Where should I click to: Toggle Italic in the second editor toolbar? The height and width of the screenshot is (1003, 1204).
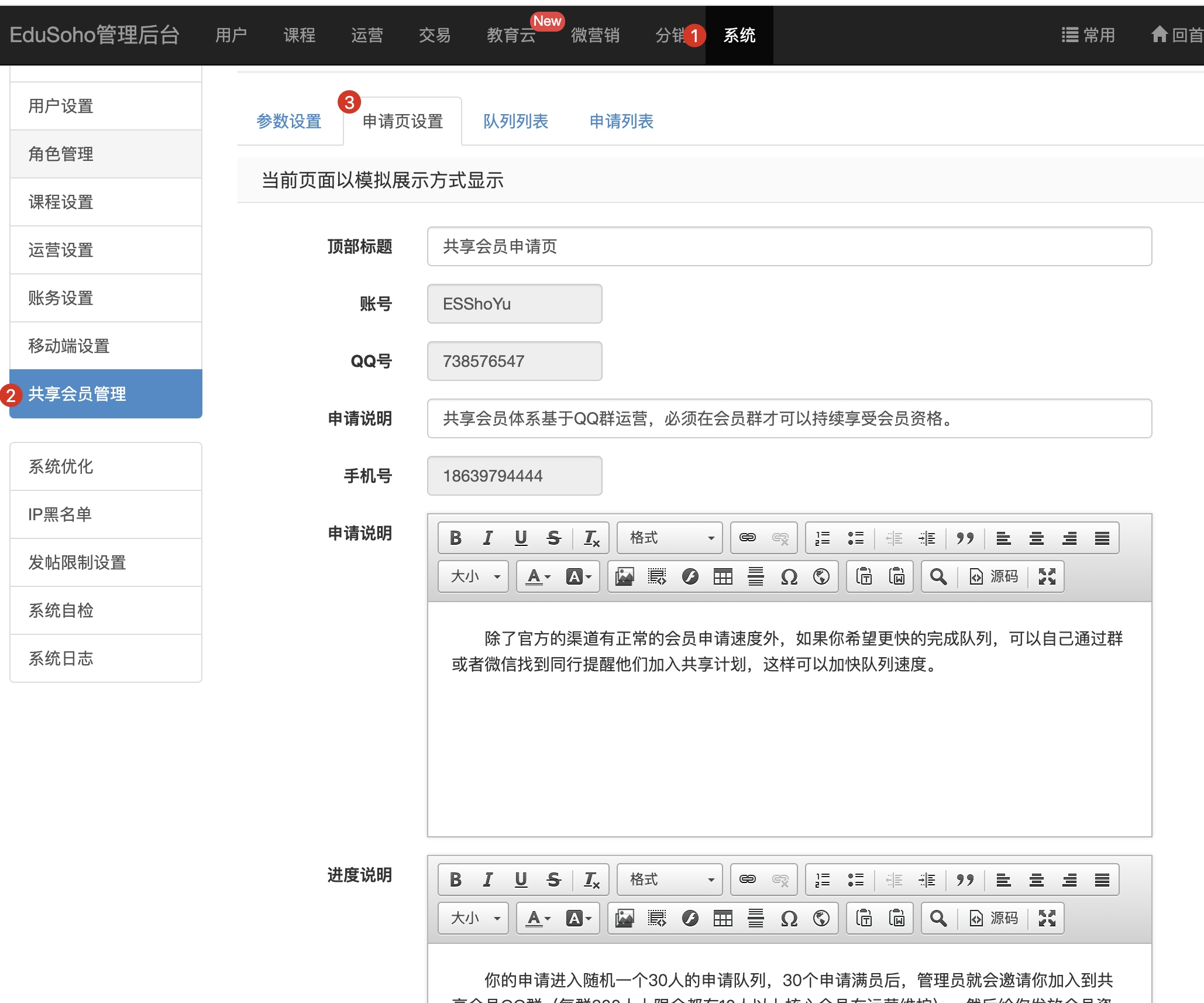[487, 880]
